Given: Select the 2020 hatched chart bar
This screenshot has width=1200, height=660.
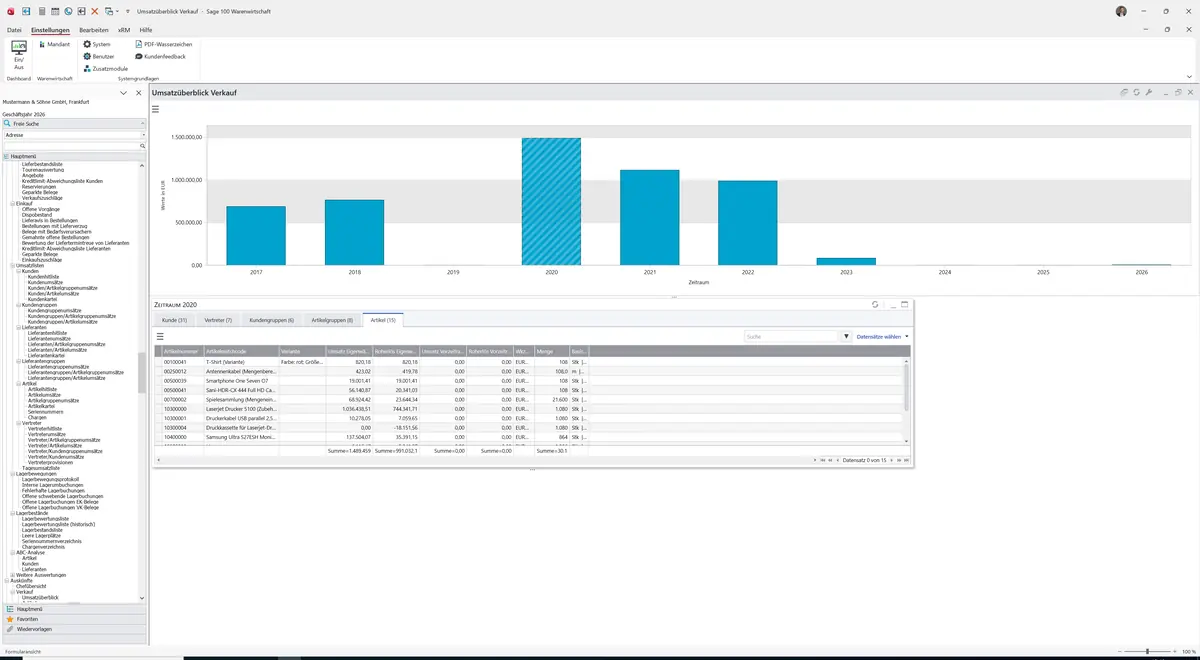Looking at the screenshot, I should click(x=551, y=201).
